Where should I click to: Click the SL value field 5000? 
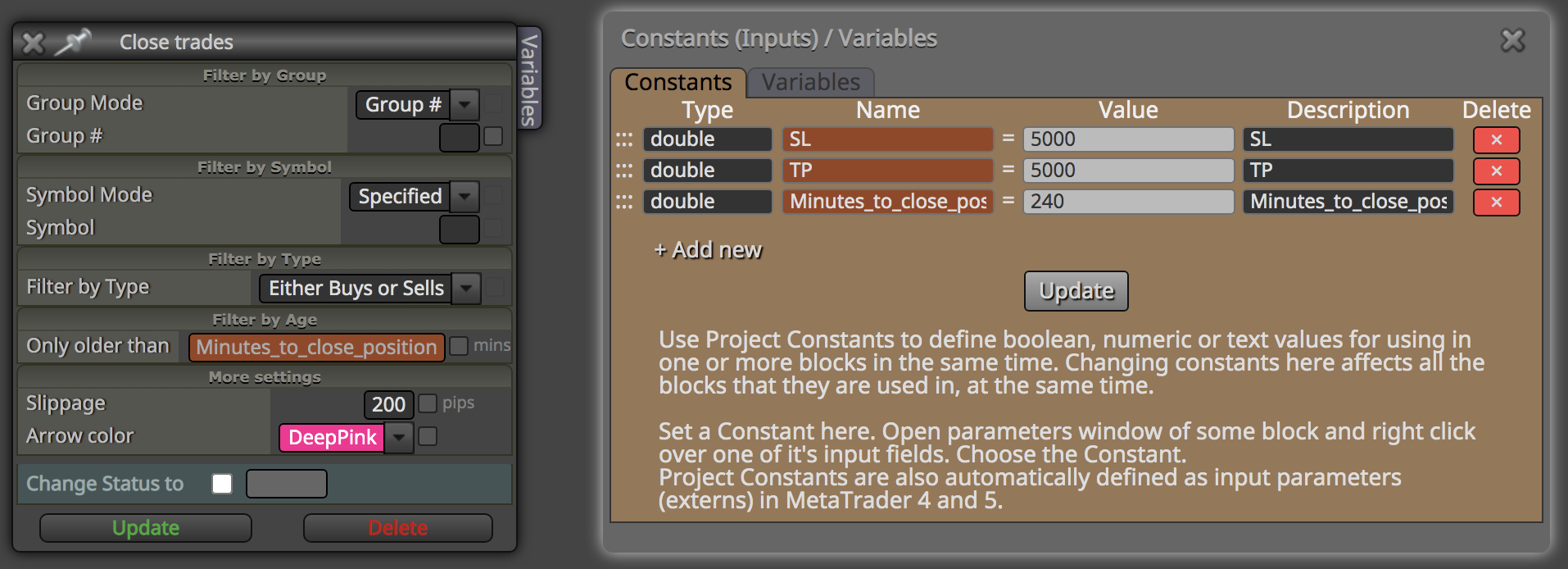pos(1129,139)
